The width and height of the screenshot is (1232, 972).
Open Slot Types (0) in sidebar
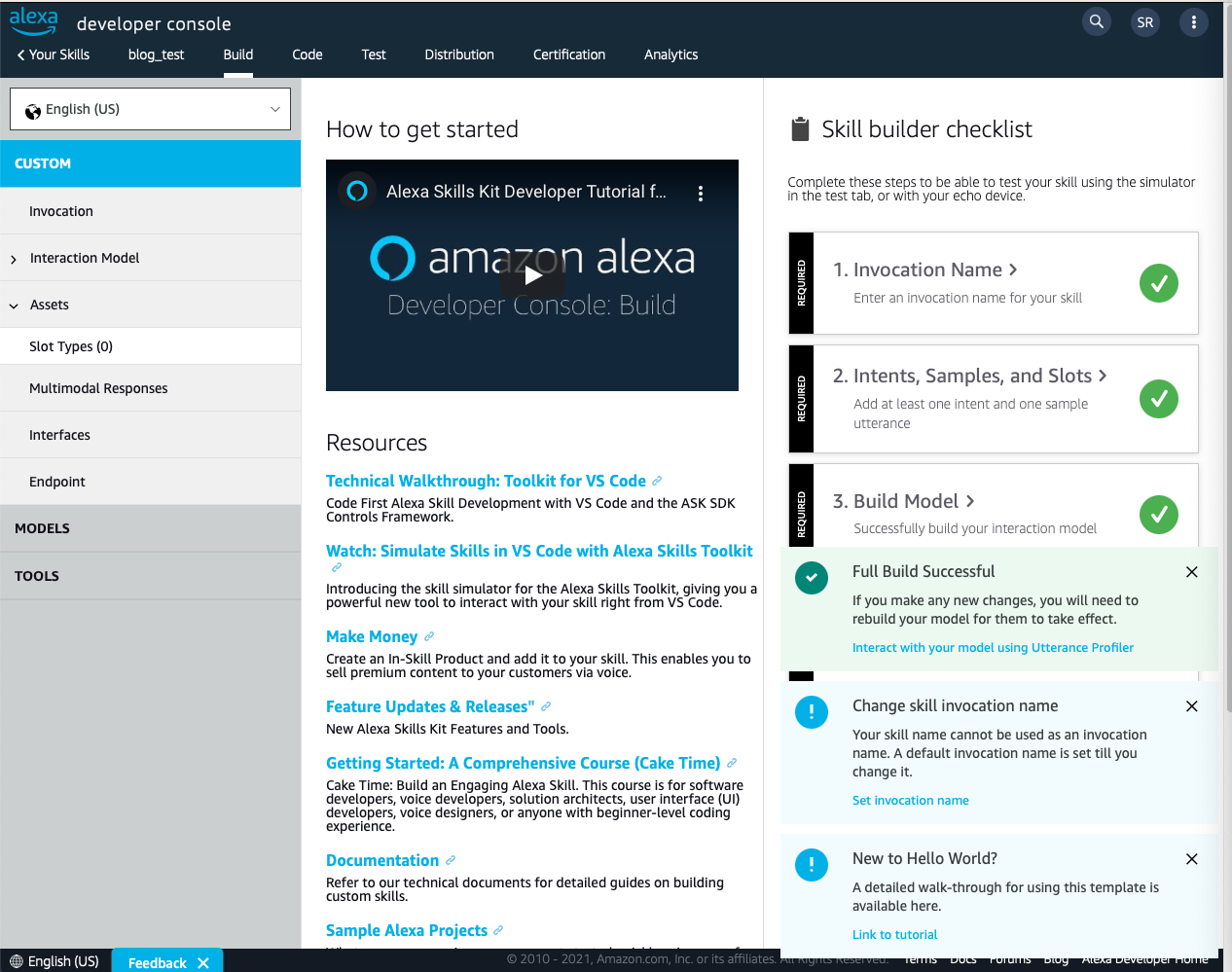click(151, 346)
